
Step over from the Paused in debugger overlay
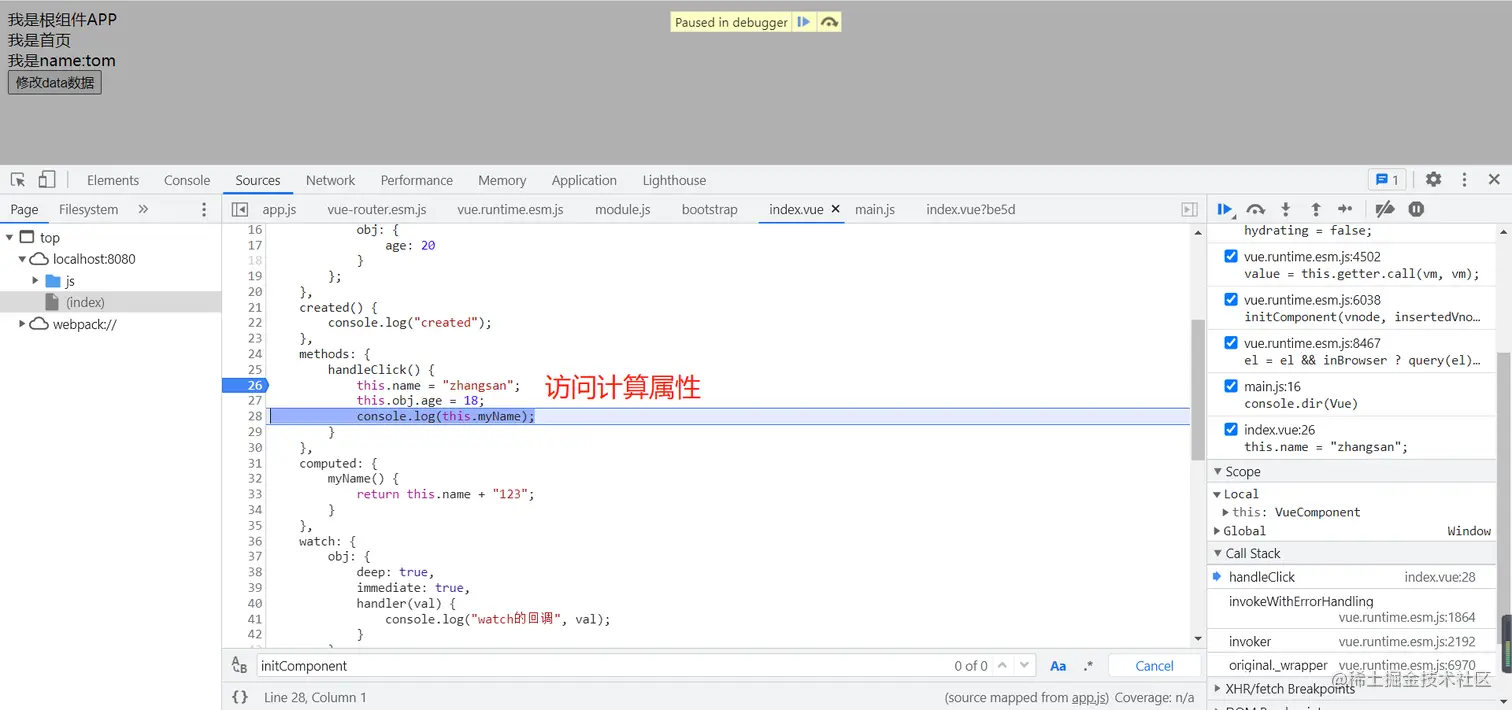(829, 22)
